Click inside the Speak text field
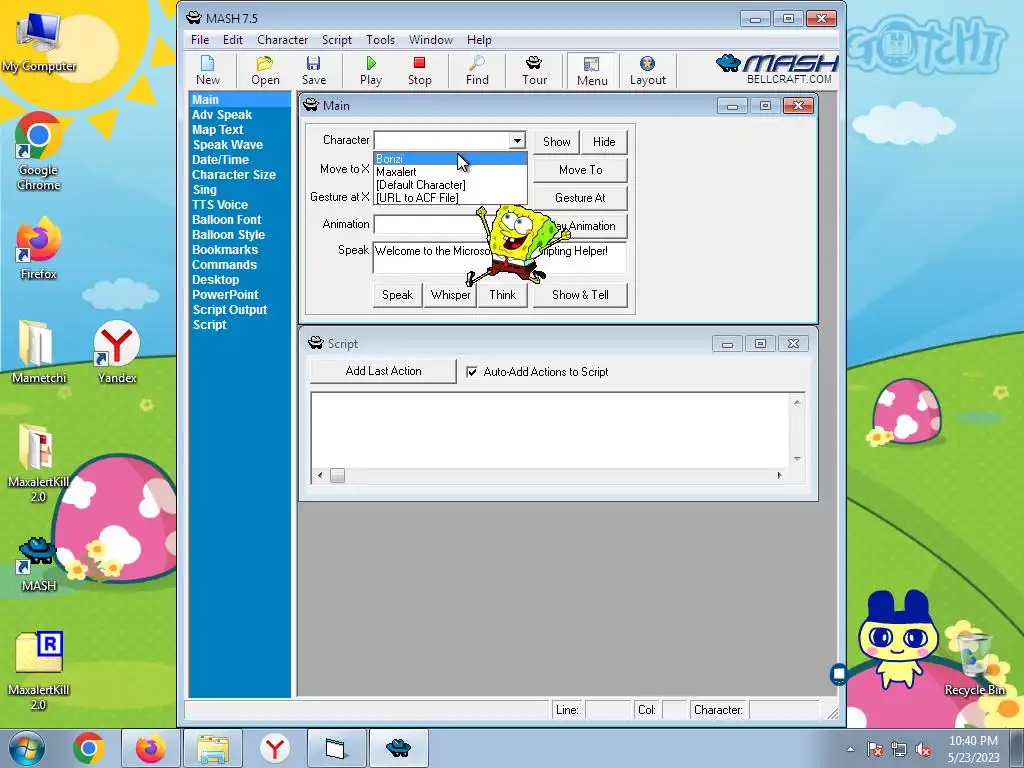 tap(500, 257)
